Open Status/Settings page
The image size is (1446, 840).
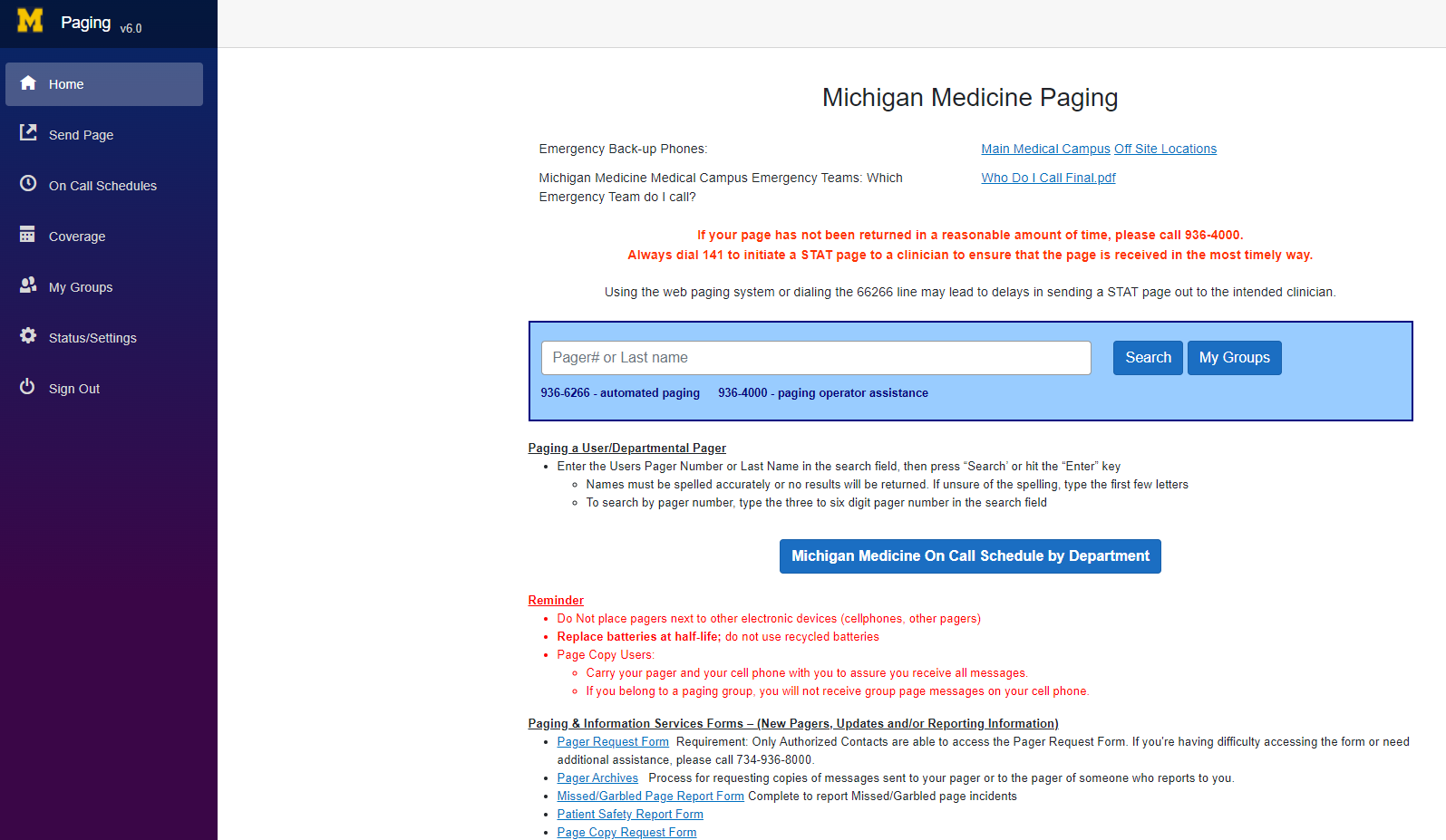[x=104, y=338]
